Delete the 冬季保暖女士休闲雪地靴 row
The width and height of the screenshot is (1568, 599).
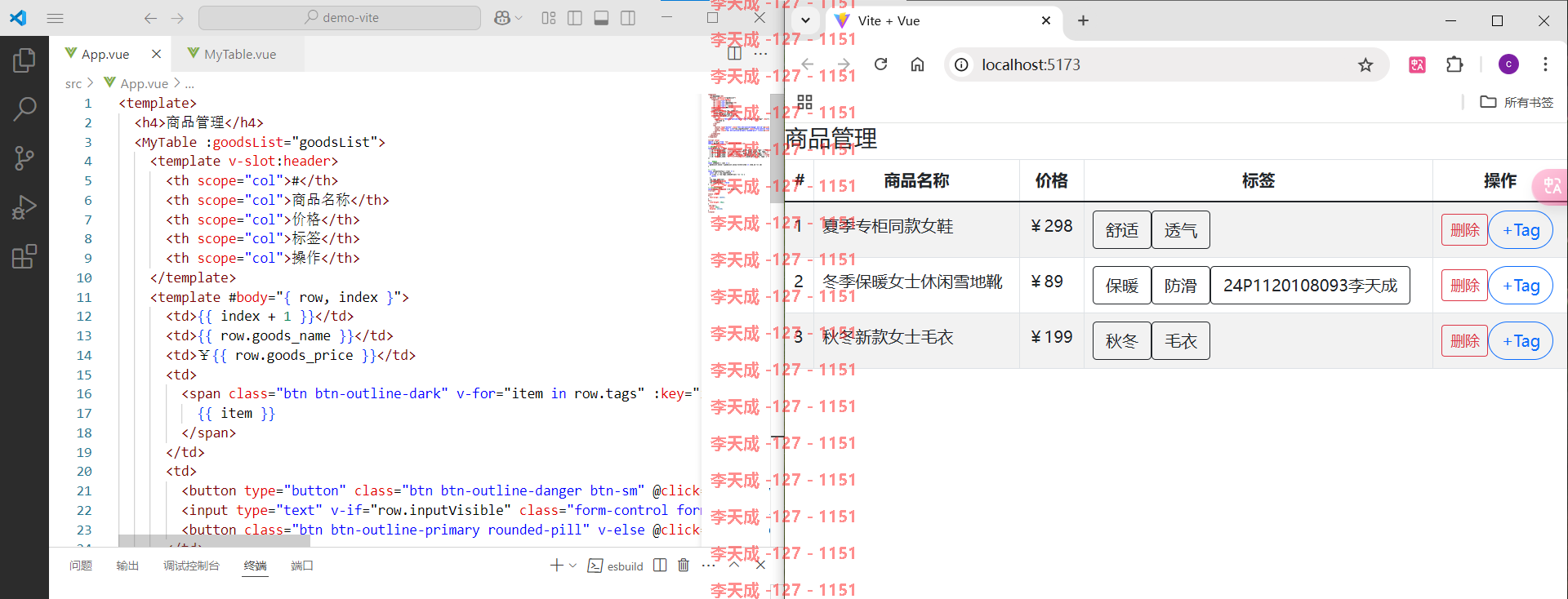1464,286
